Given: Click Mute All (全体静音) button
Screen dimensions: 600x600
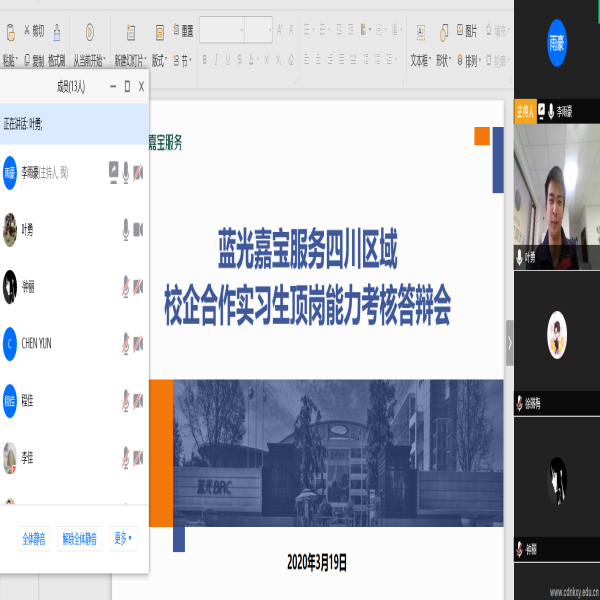Looking at the screenshot, I should click(34, 538).
